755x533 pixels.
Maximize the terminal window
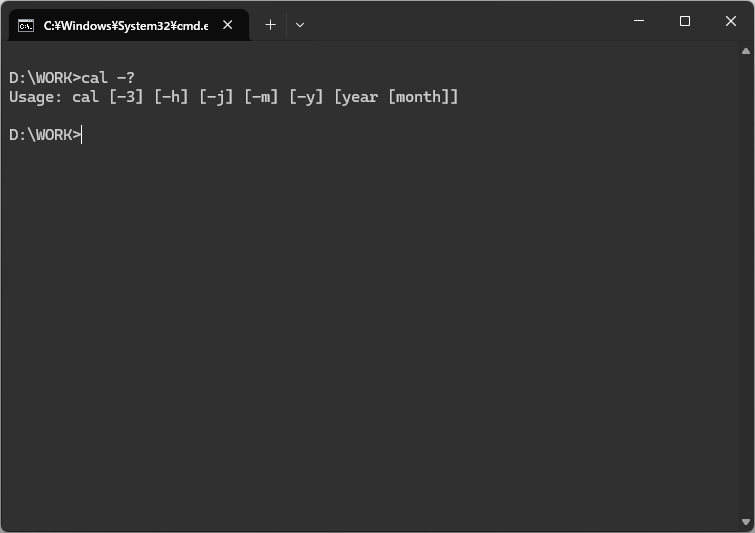[685, 21]
